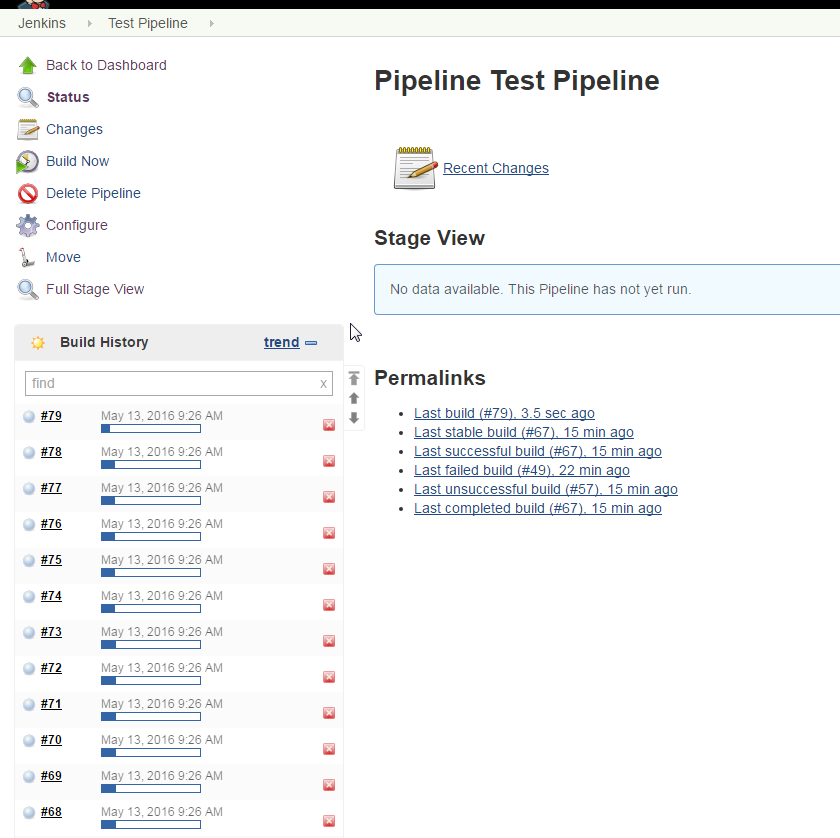
Task: Abort build #74 using red cancel icon
Action: (329, 605)
